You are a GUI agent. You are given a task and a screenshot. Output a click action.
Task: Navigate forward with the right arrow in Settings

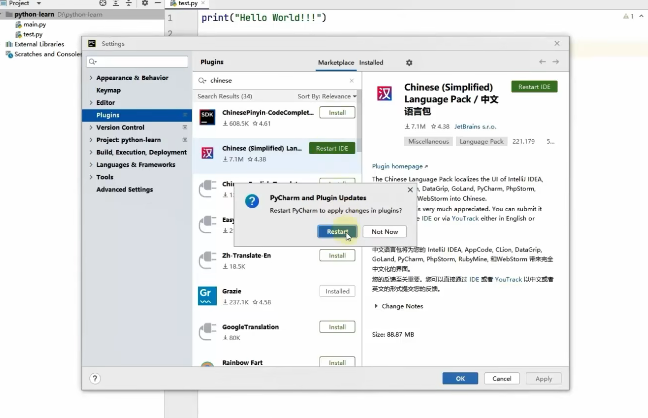click(556, 62)
